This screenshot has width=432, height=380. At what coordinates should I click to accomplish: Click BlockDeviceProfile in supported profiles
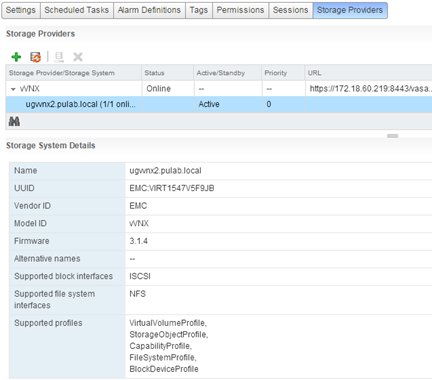164,369
